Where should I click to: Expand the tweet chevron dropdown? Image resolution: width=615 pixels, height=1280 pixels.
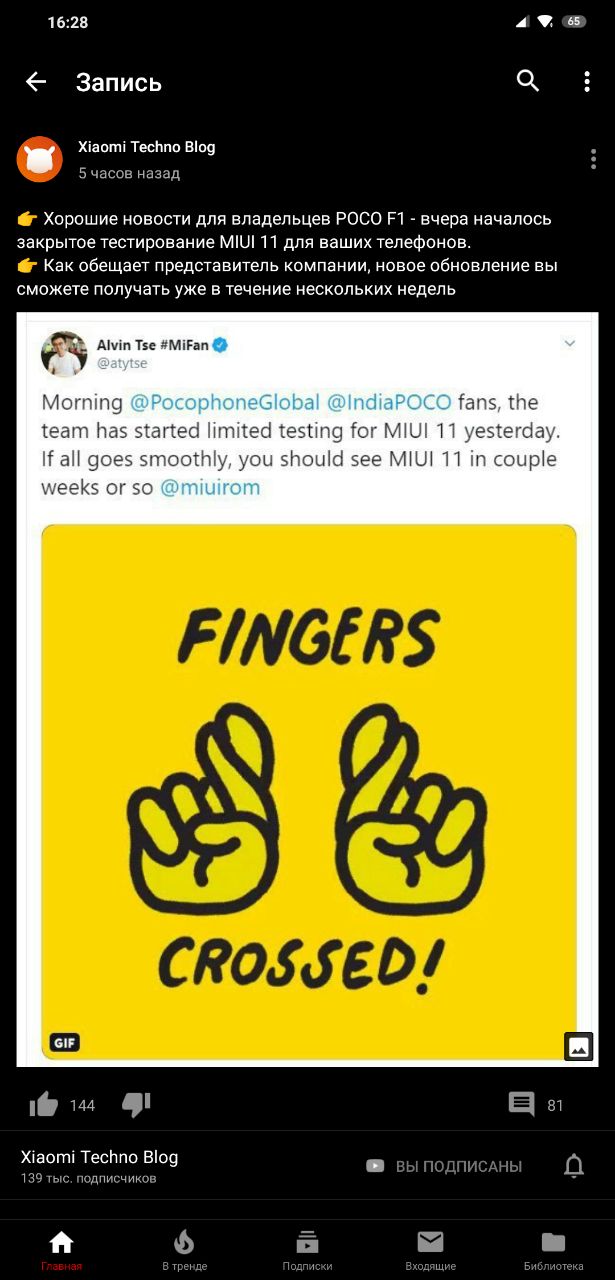pyautogui.click(x=570, y=343)
